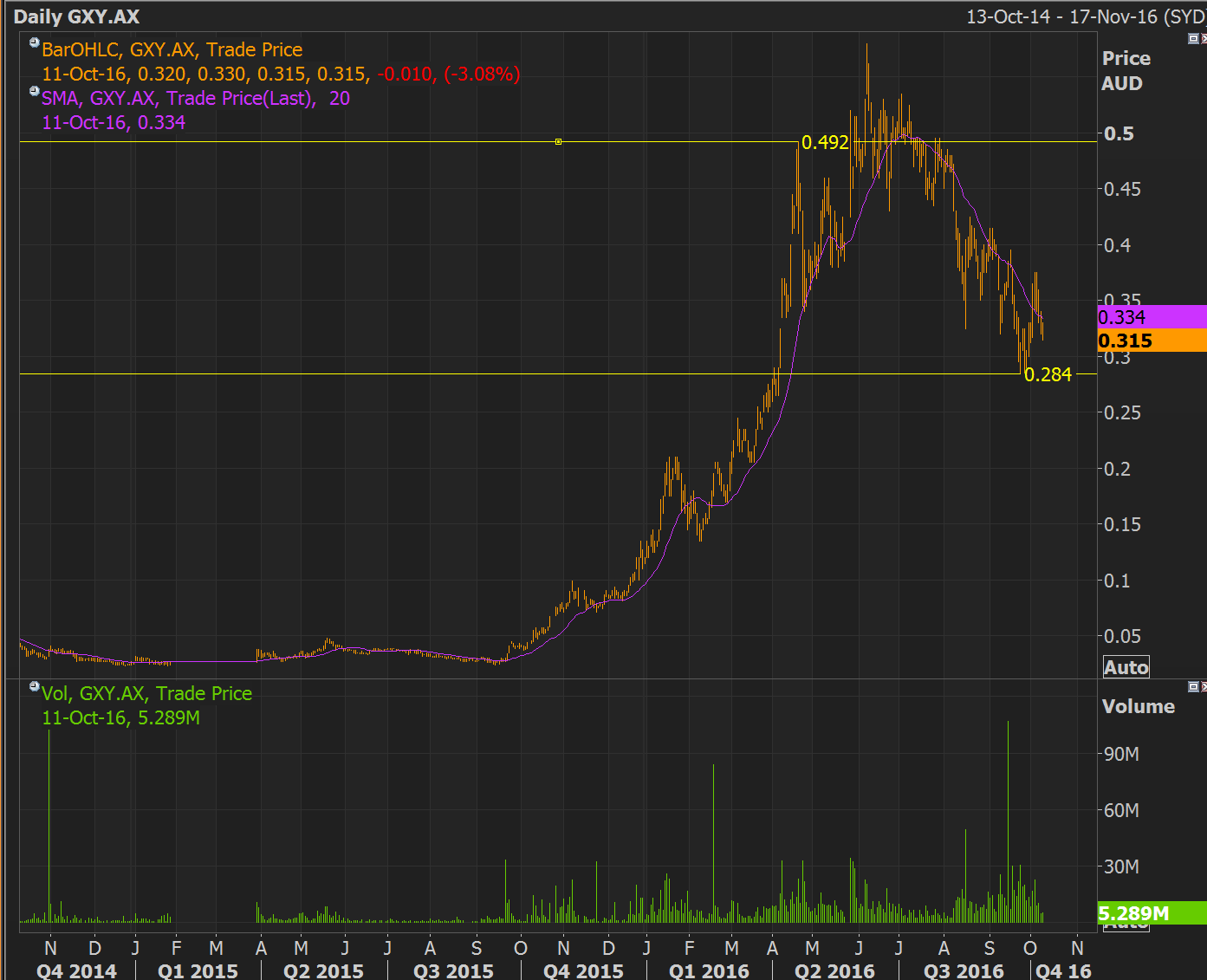Click the Q4 2014 time axis label
The height and width of the screenshot is (980, 1207).
(x=76, y=970)
